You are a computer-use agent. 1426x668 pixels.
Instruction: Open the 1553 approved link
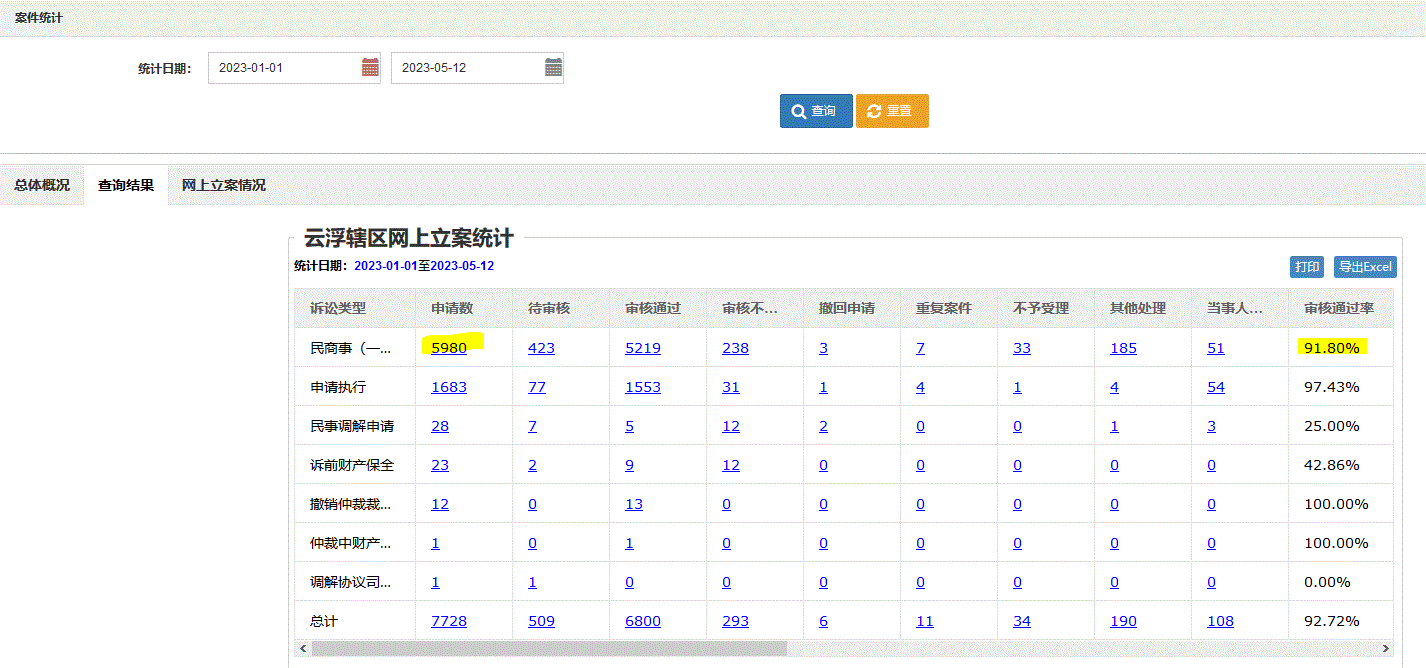(643, 387)
